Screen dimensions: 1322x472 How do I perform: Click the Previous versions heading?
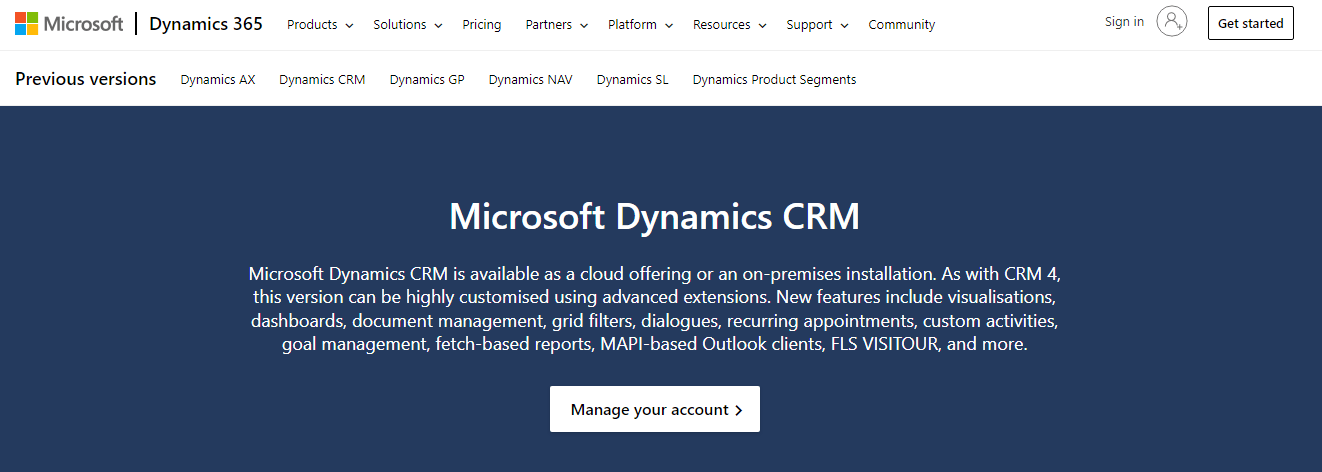click(x=86, y=79)
